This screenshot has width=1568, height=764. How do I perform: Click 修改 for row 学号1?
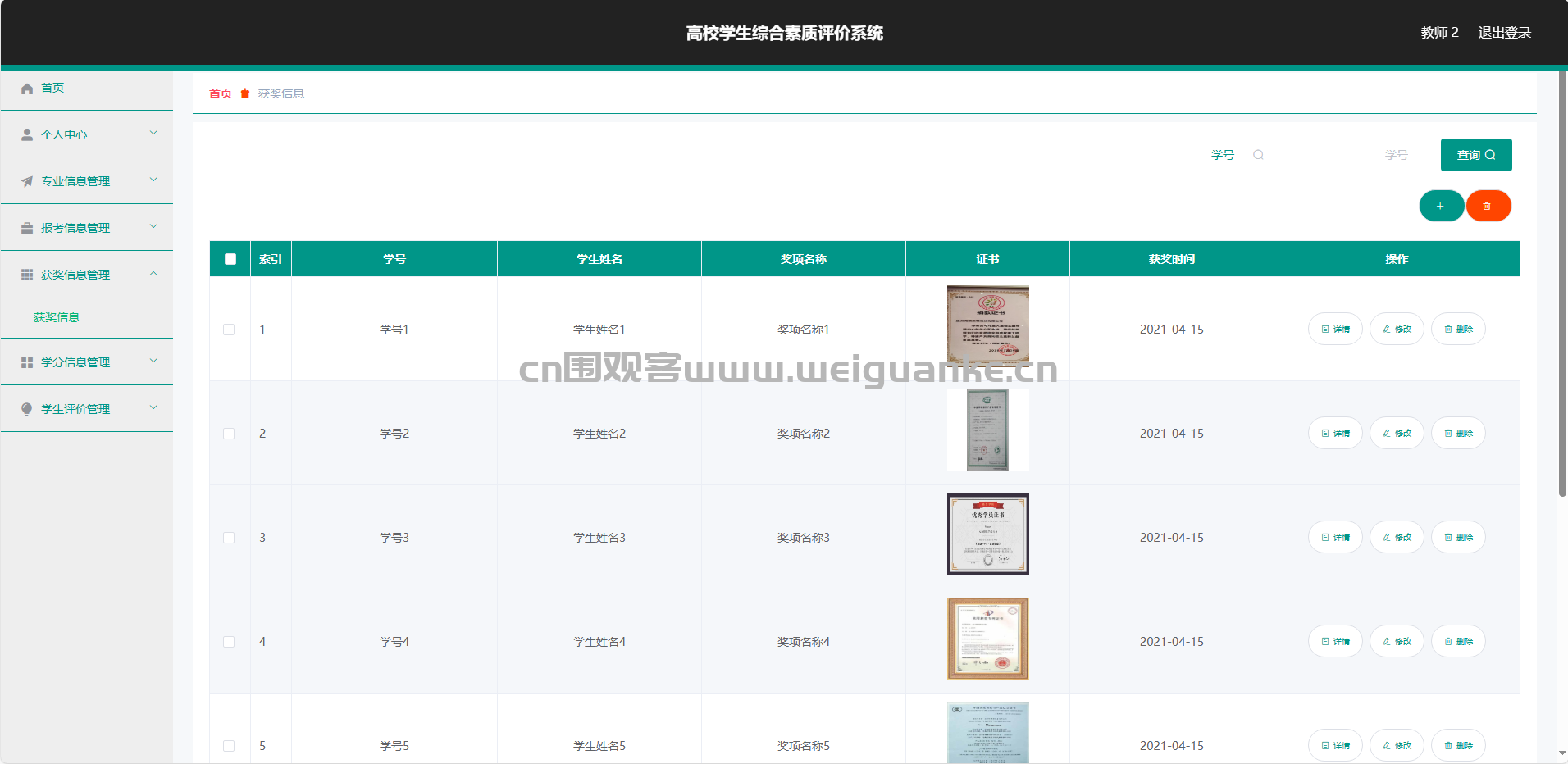point(1397,330)
